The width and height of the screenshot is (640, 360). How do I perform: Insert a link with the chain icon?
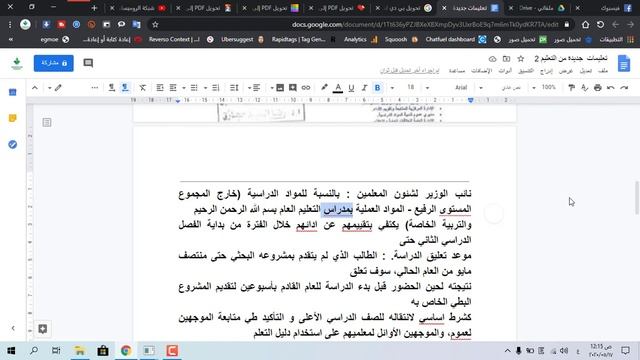pyautogui.click(x=306, y=88)
